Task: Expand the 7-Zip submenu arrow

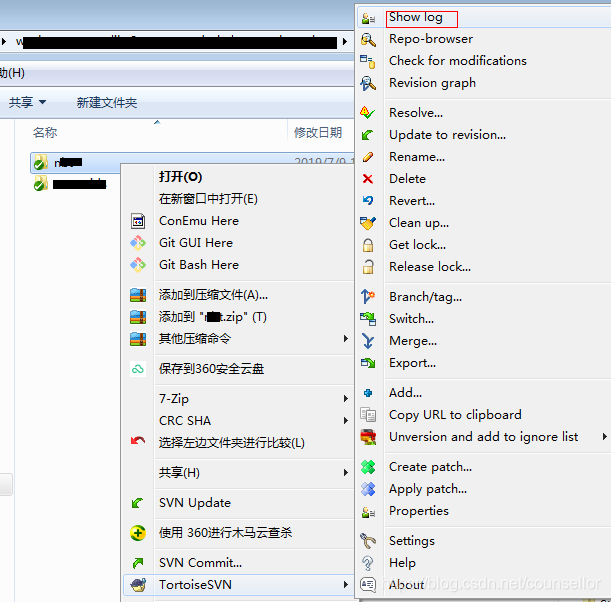Action: point(345,398)
